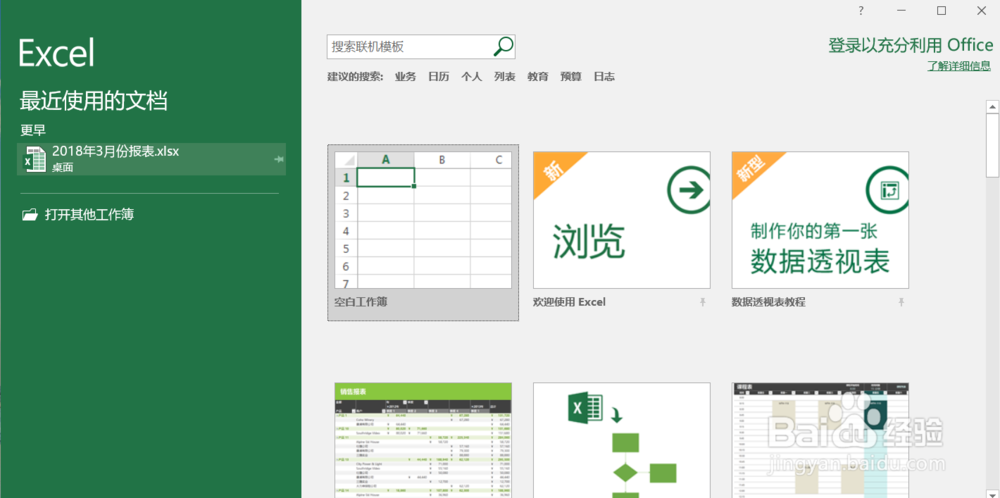Open the 了解详细信息 link
The height and width of the screenshot is (498, 1000).
(959, 66)
